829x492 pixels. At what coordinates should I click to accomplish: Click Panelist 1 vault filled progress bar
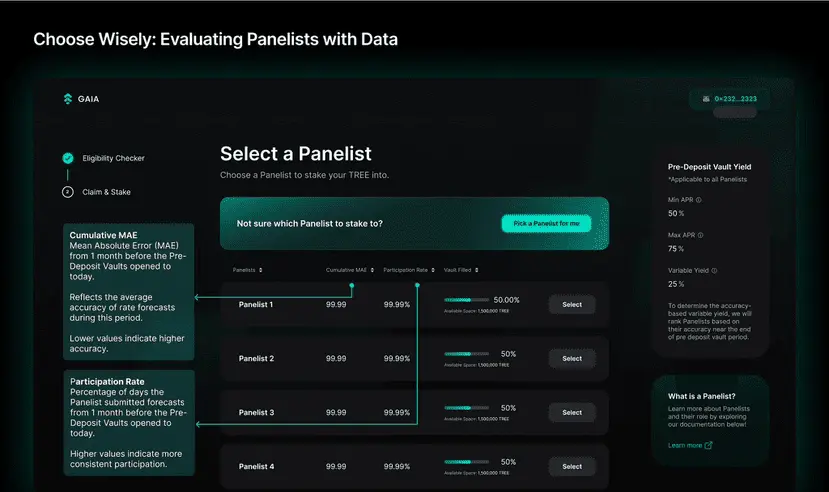[x=466, y=300]
